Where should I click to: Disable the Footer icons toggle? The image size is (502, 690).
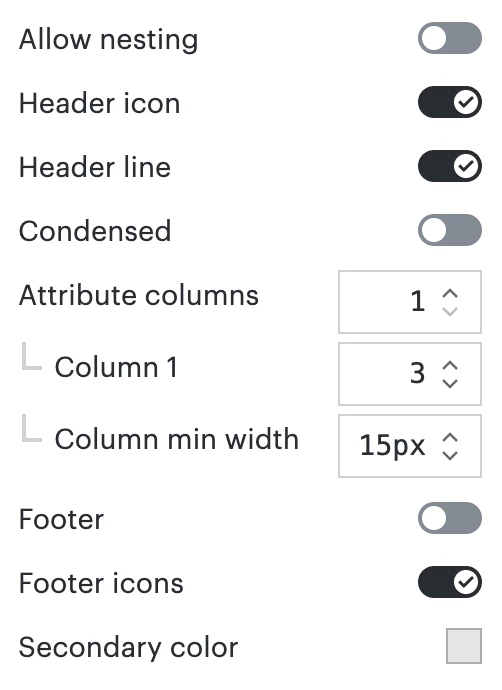(450, 582)
